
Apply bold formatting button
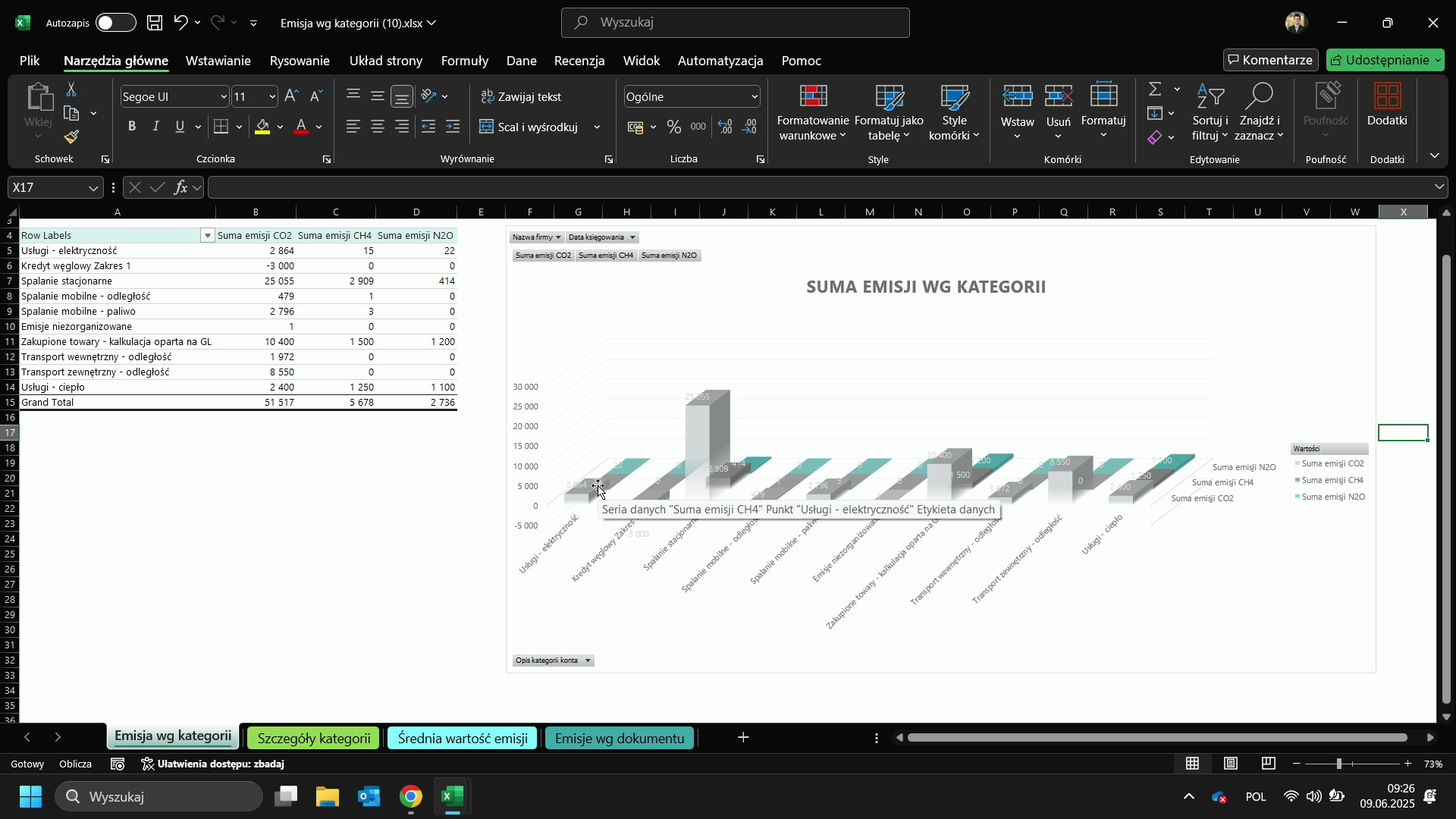tap(132, 127)
